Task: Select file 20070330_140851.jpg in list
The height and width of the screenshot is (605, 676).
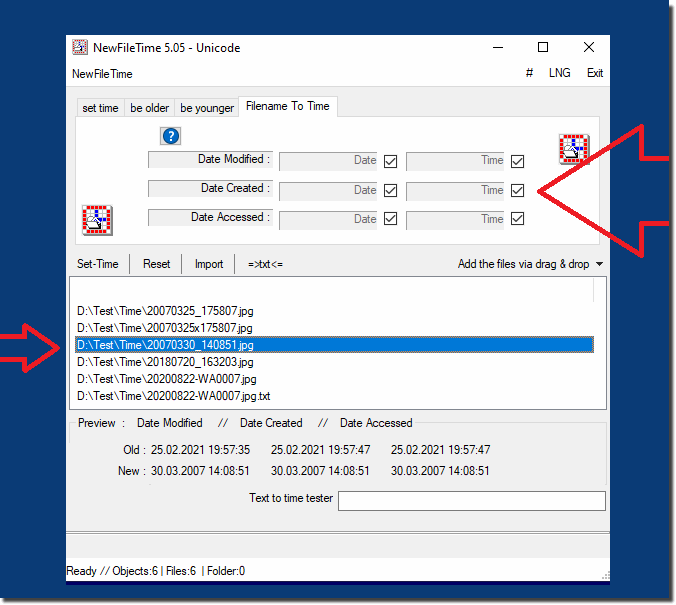Action: point(335,345)
